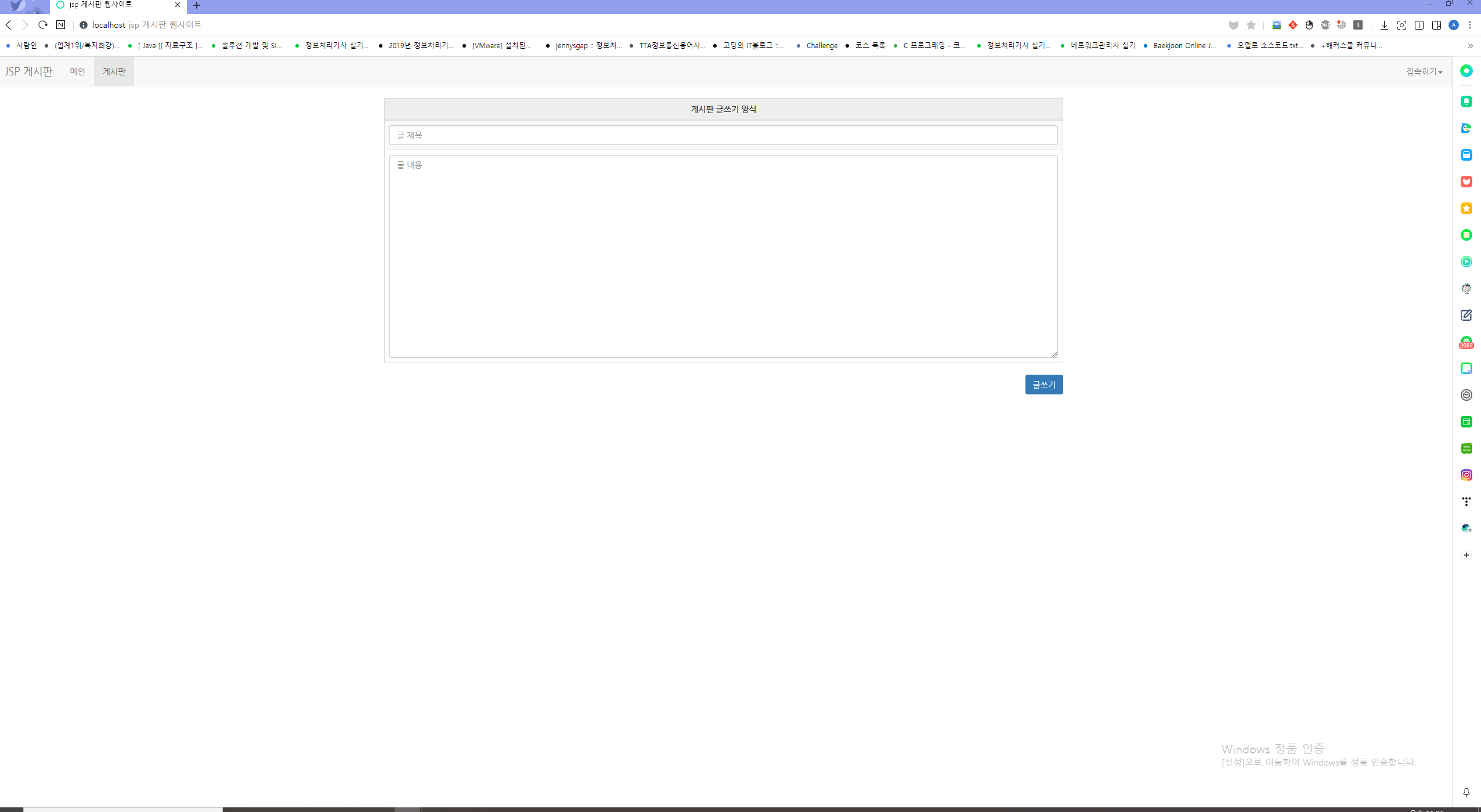
Task: Click the Naver N icon in the address bar
Action: 61,25
